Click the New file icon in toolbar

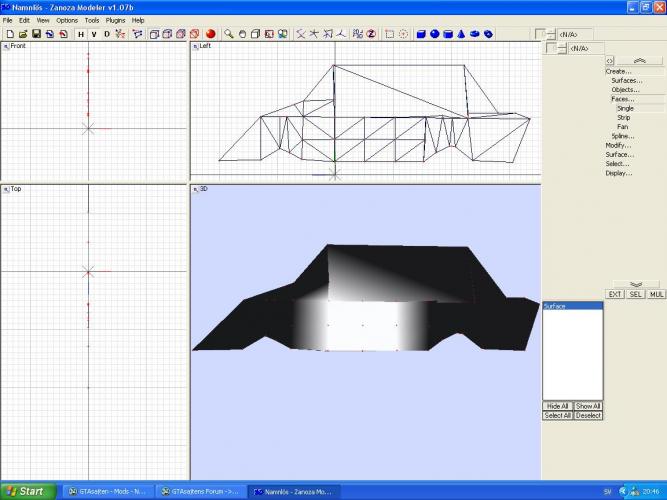coord(9,33)
